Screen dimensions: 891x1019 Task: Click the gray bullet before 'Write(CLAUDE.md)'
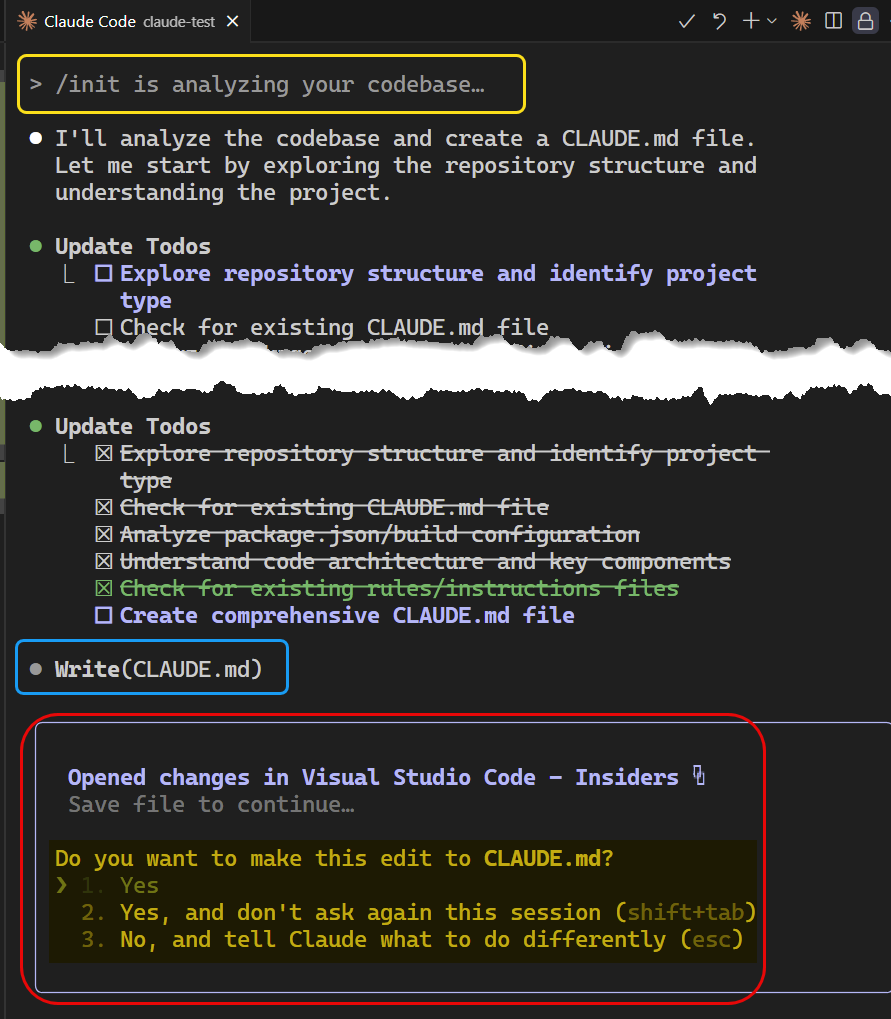click(x=36, y=669)
